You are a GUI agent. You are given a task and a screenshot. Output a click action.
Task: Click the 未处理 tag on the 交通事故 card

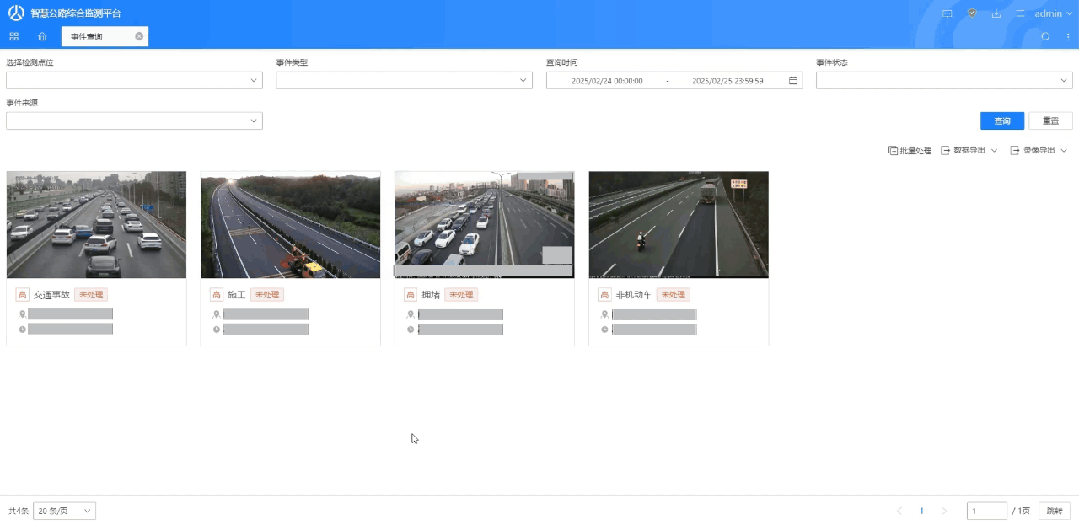[x=91, y=294]
